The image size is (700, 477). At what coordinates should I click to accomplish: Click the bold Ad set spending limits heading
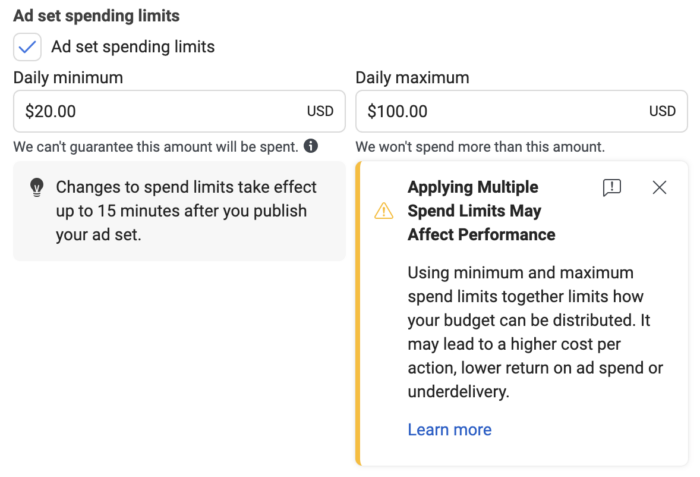click(x=96, y=16)
